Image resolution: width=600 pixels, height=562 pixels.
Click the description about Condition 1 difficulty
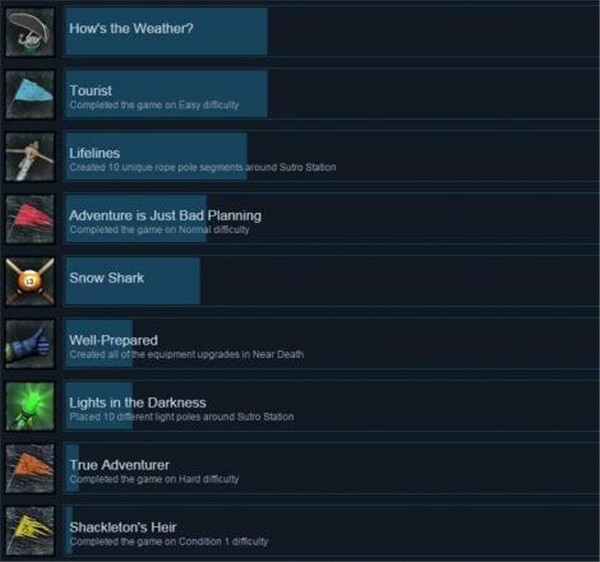(169, 542)
